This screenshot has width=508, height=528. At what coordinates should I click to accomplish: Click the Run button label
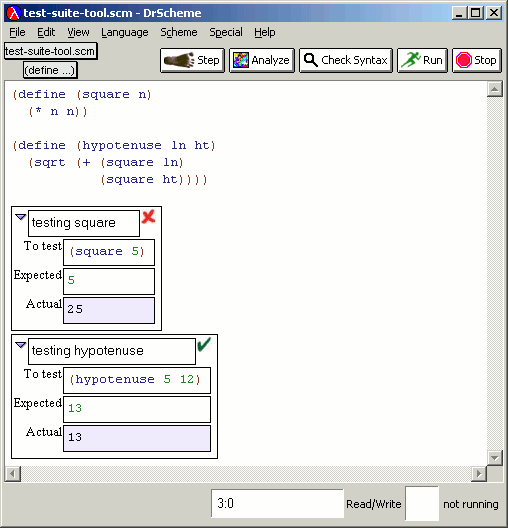tap(432, 60)
